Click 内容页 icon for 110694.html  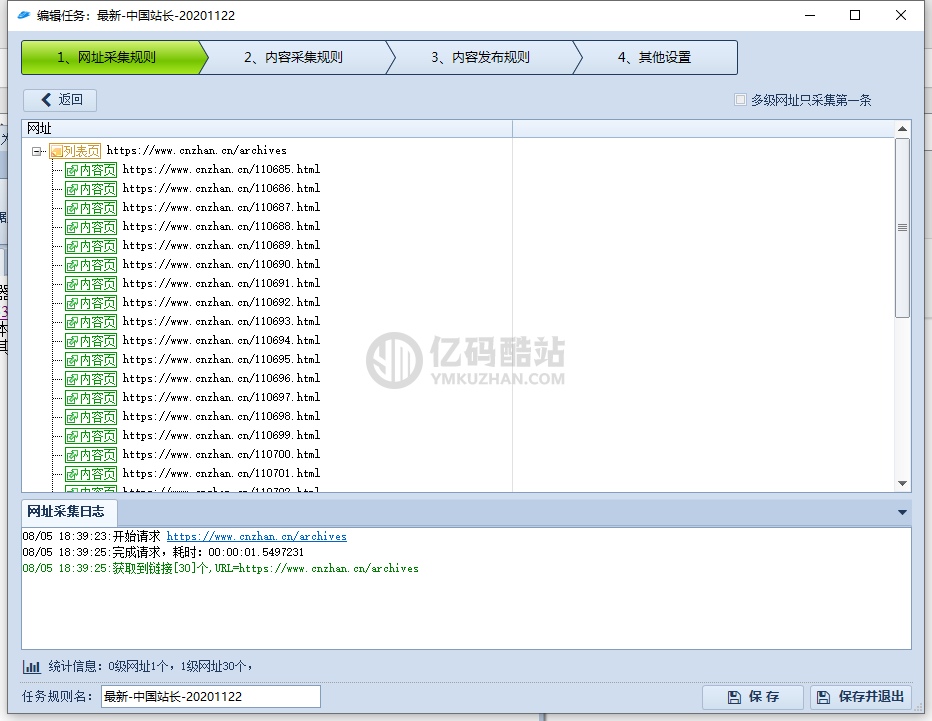pyautogui.click(x=91, y=341)
